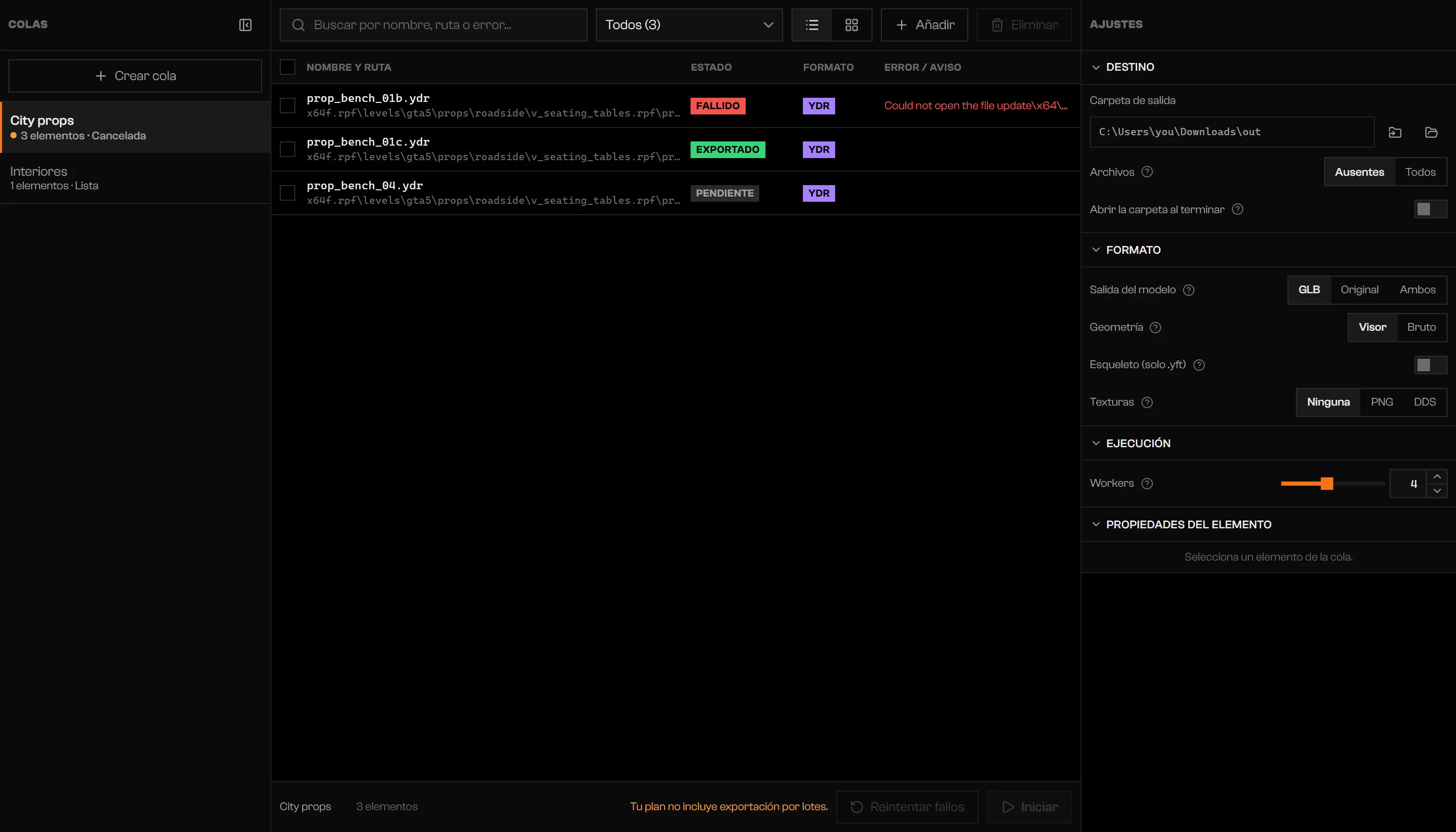1456x832 pixels.
Task: Enable Esqueleto (solo .yft) toggle
Action: coord(1431,365)
